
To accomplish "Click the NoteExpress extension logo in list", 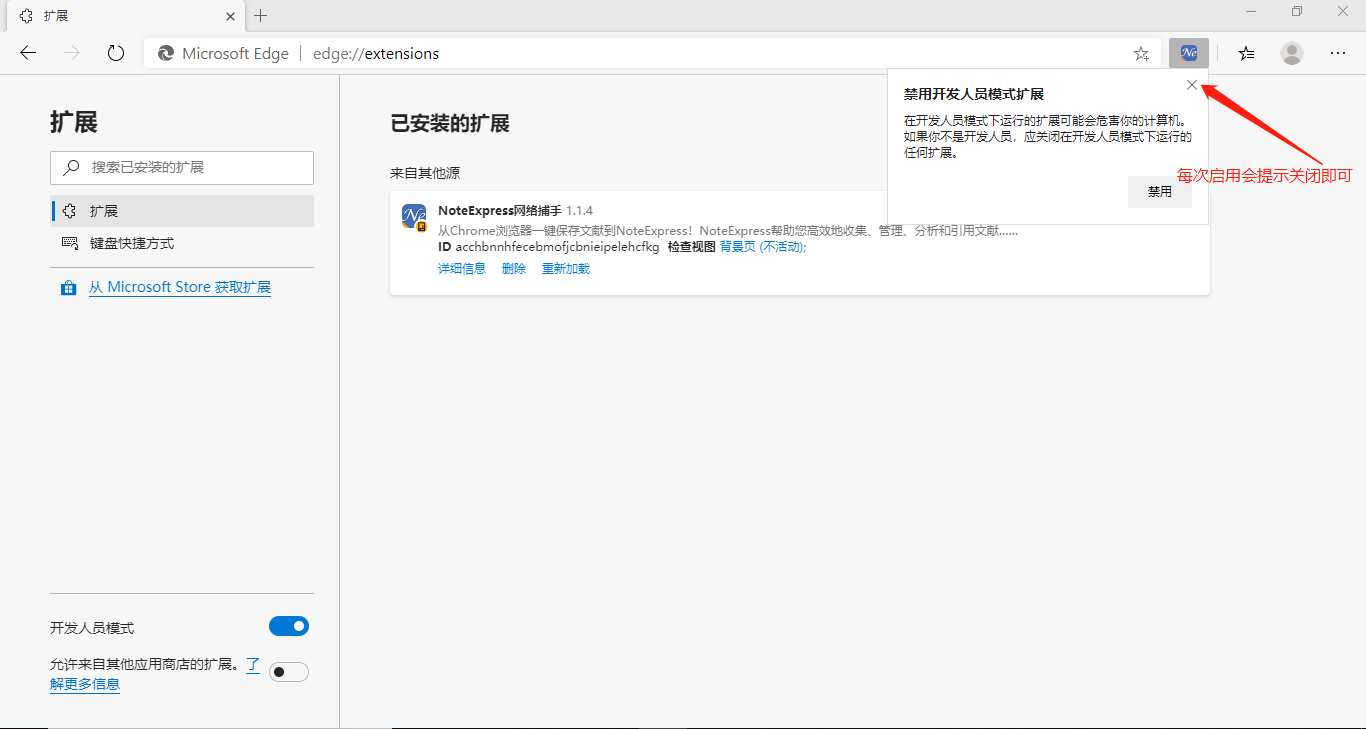I will click(x=414, y=217).
